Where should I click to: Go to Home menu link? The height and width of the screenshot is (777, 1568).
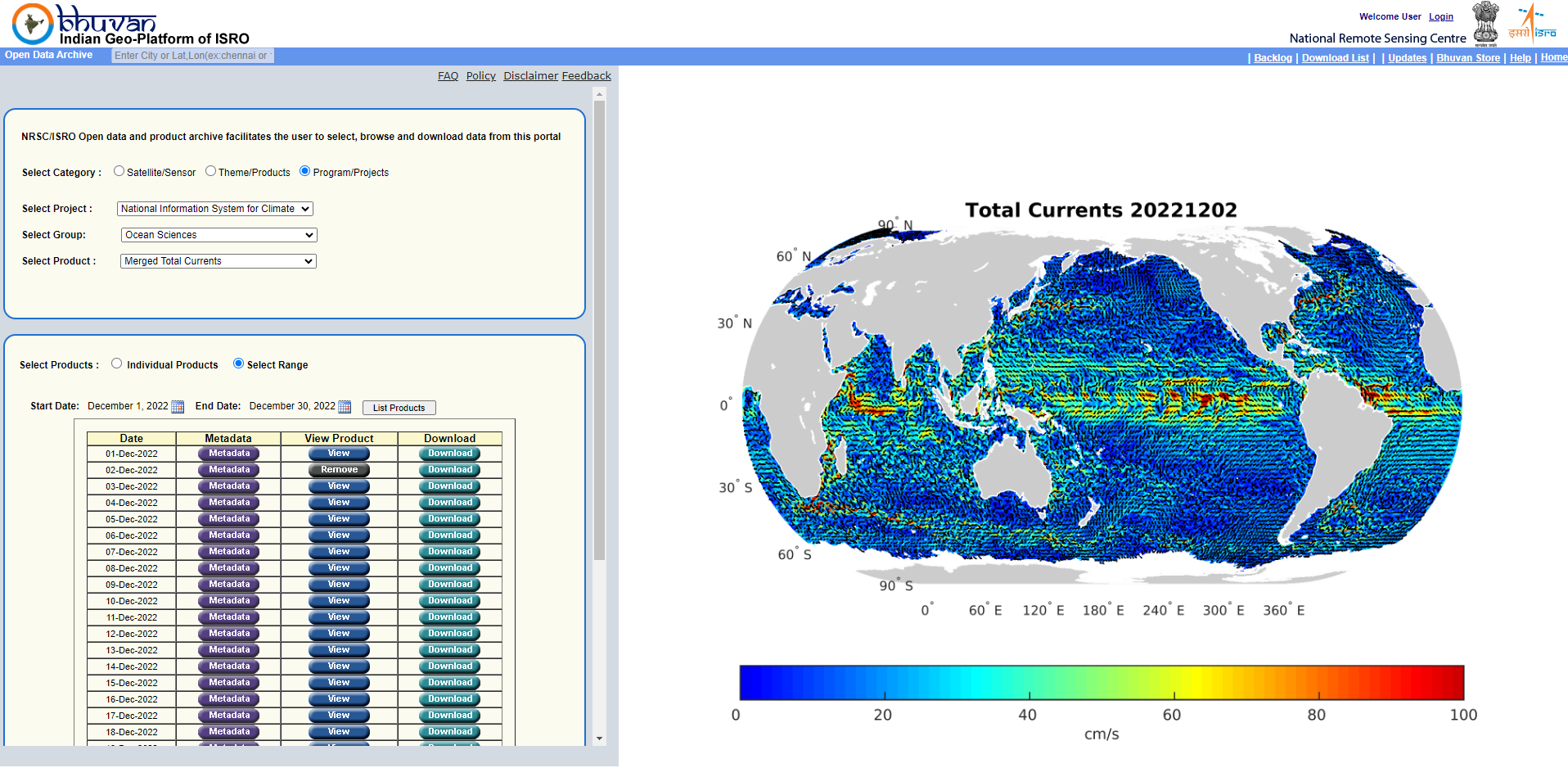tap(1554, 57)
